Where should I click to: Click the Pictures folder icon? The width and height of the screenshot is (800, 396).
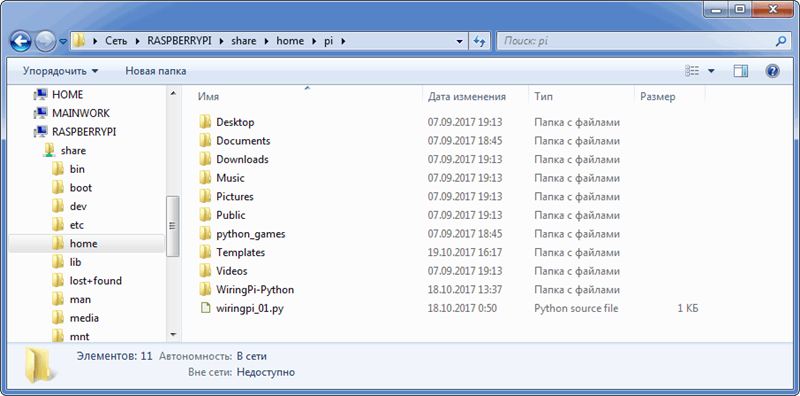[205, 196]
